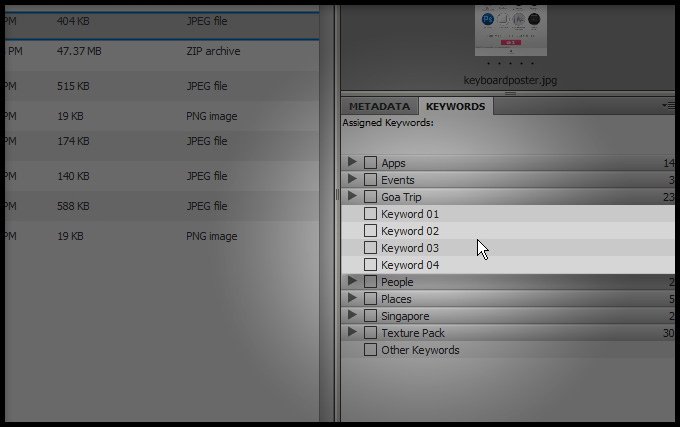Enable the Other Keywords checkbox
Image resolution: width=680 pixels, height=427 pixels.
(370, 350)
